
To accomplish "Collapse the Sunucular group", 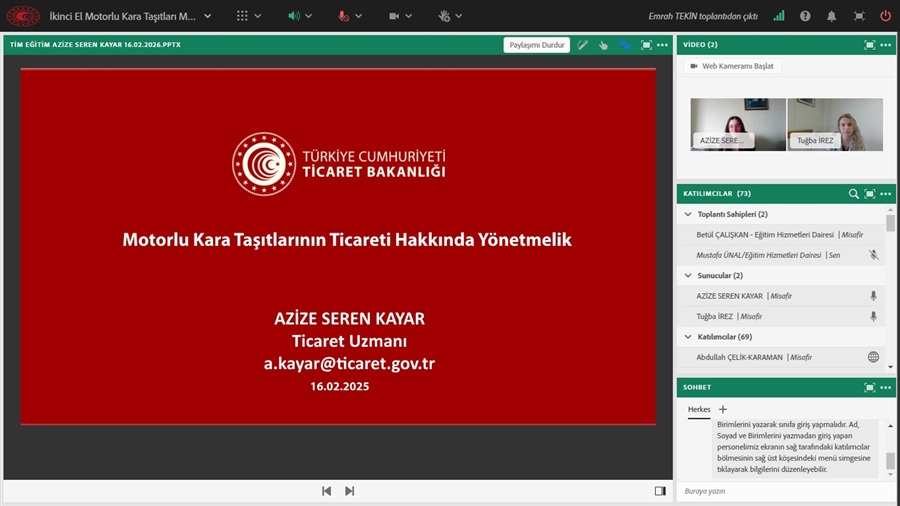I will point(687,275).
